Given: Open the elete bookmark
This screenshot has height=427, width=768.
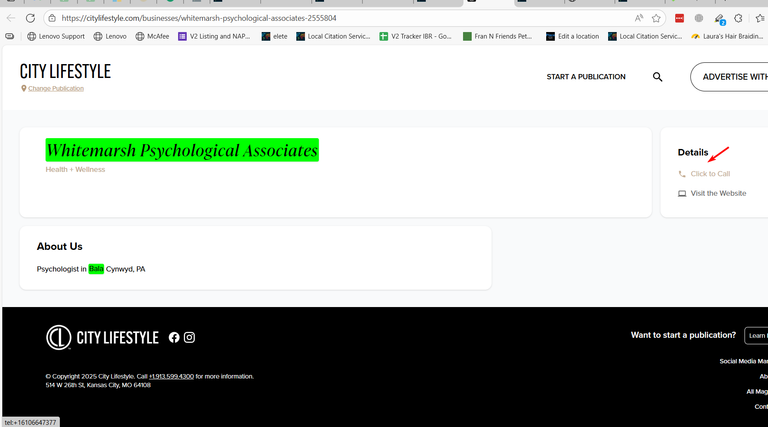Looking at the screenshot, I should click(275, 36).
